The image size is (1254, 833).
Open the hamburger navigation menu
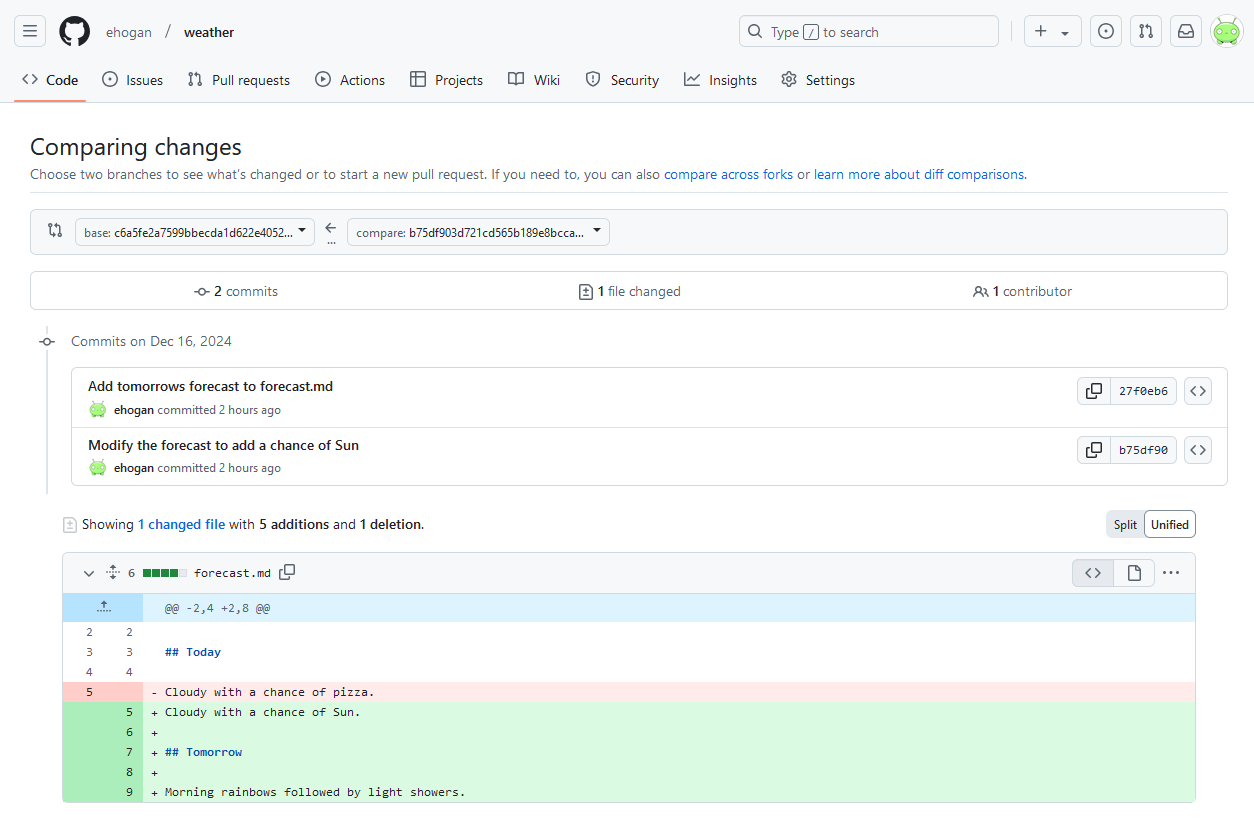[30, 31]
